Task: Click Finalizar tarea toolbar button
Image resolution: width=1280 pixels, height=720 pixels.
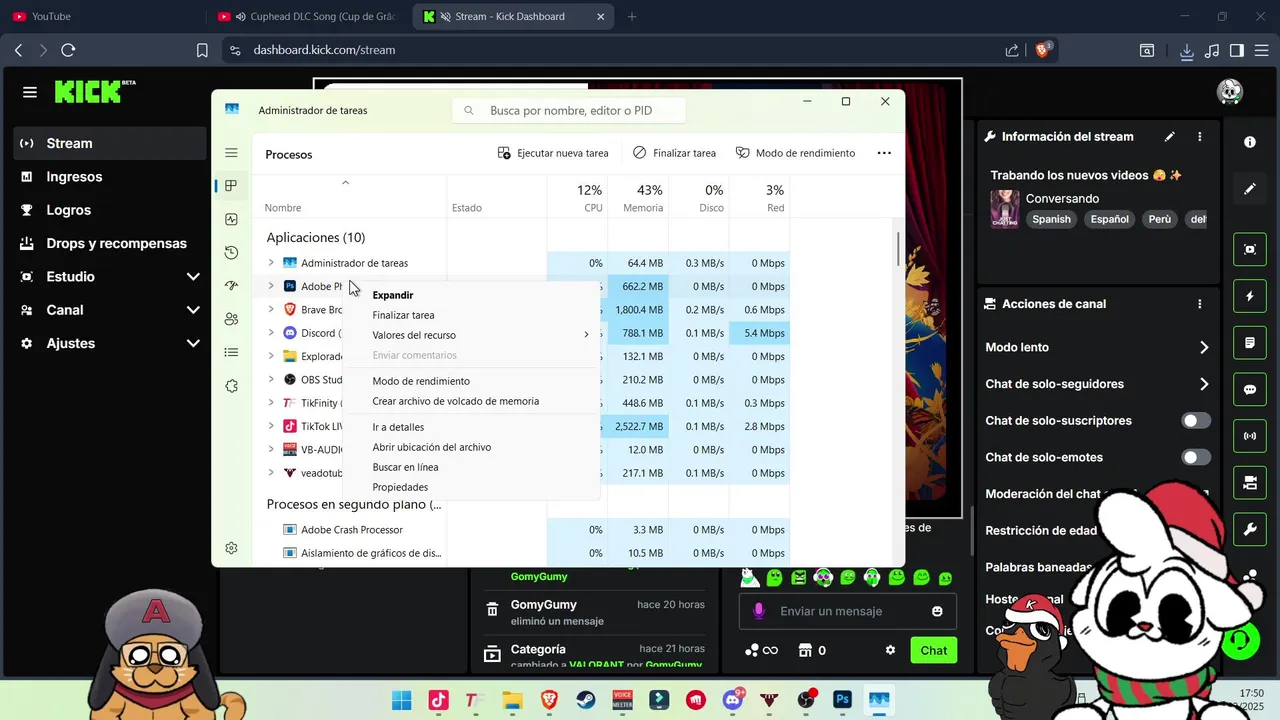Action: click(675, 153)
